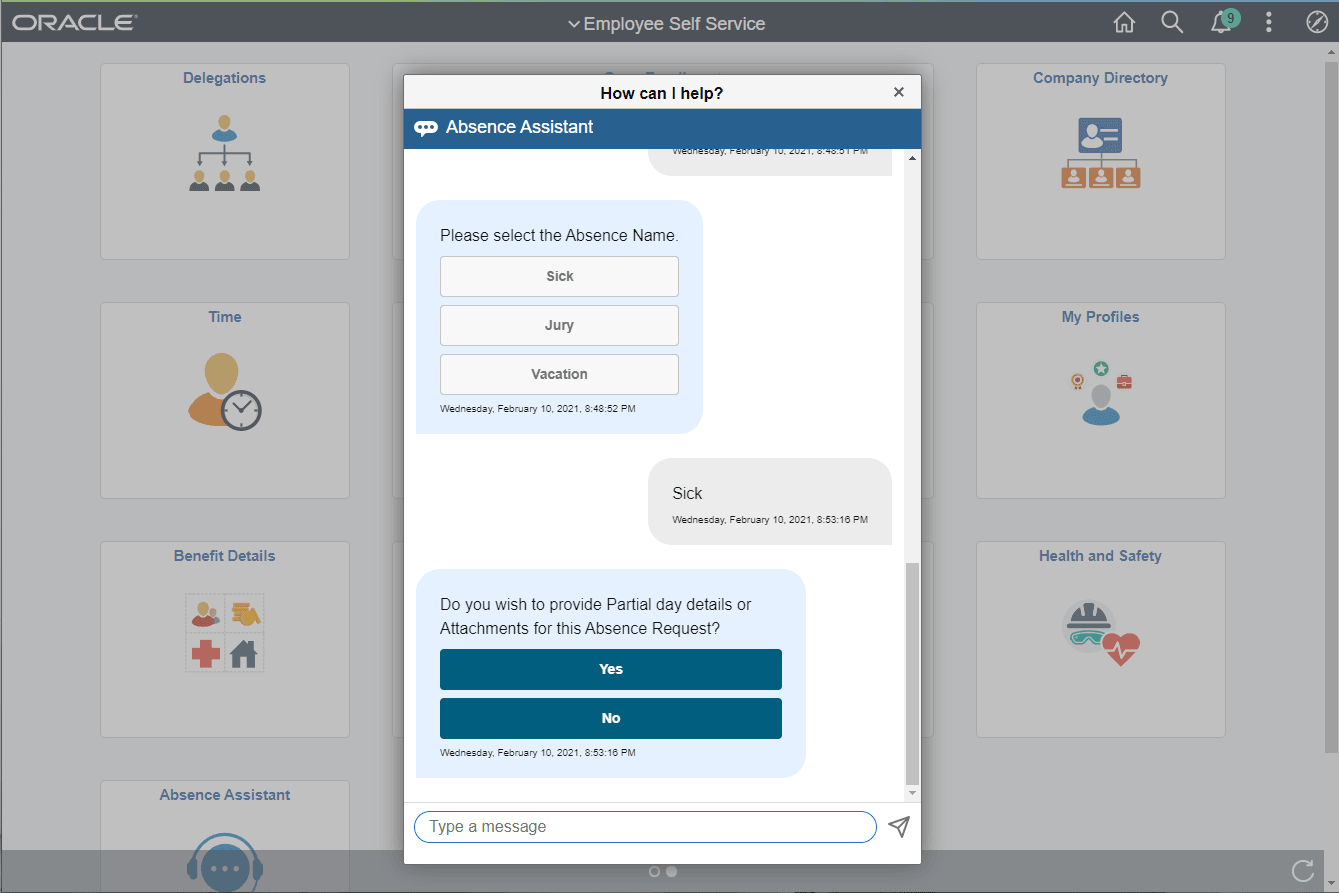1339x893 pixels.
Task: Open the notifications bell
Action: pyautogui.click(x=1221, y=21)
